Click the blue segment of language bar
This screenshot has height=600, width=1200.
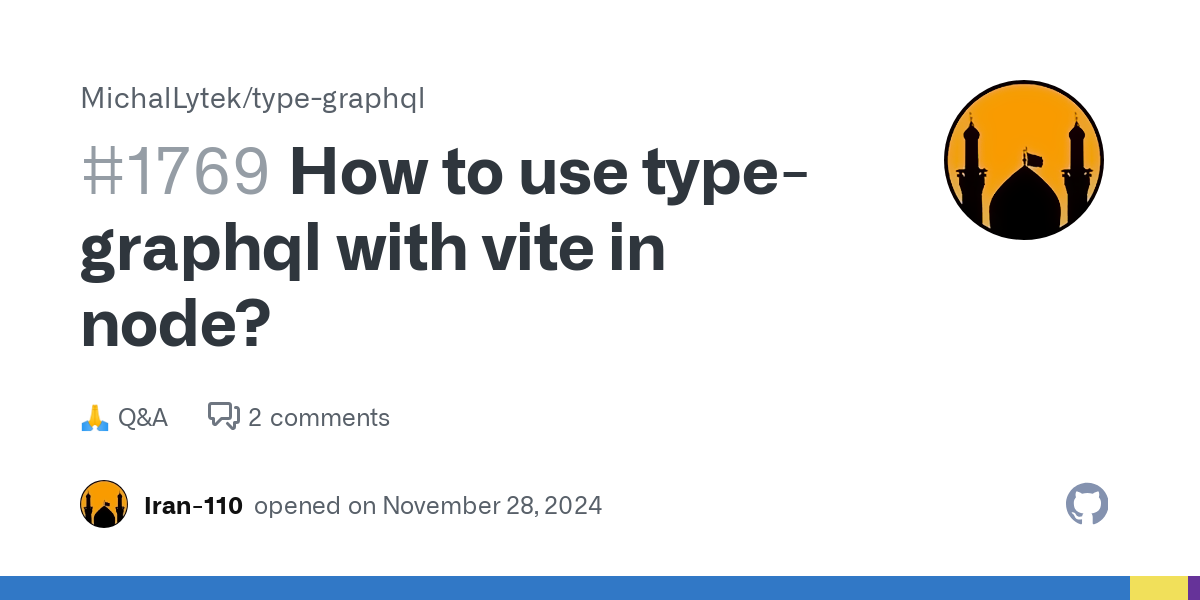tap(565, 588)
